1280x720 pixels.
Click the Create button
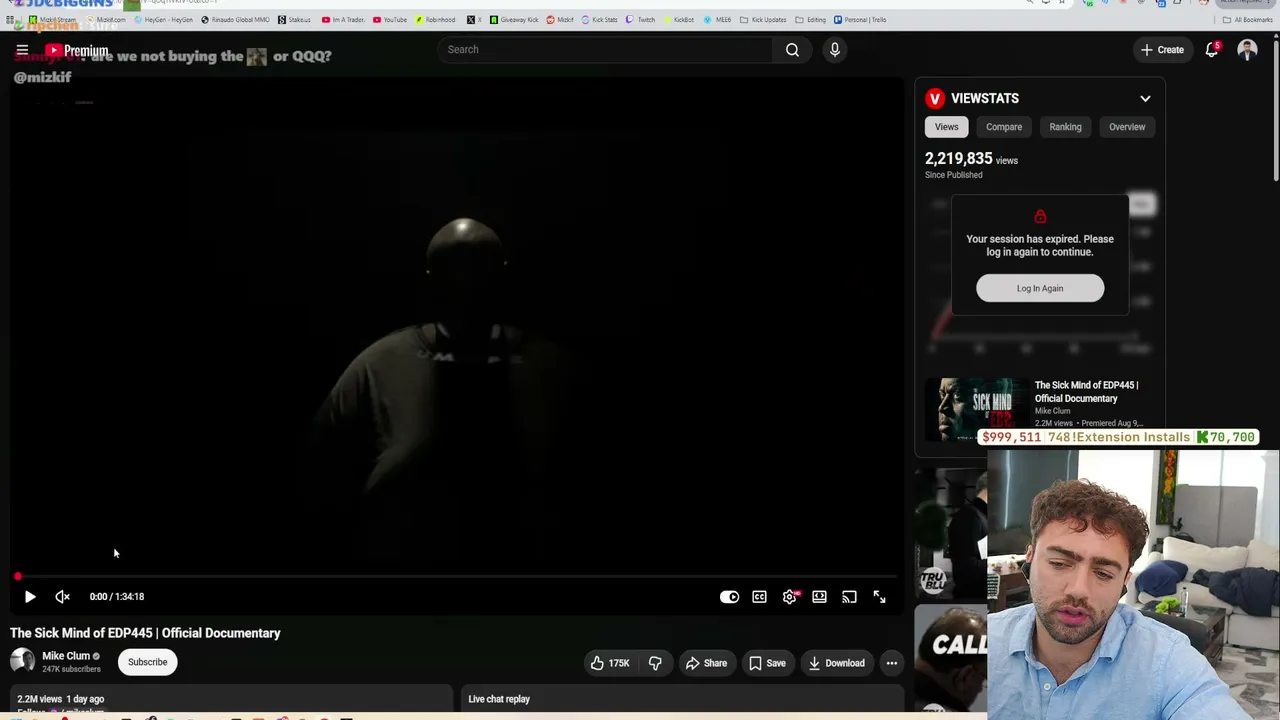click(x=1163, y=50)
